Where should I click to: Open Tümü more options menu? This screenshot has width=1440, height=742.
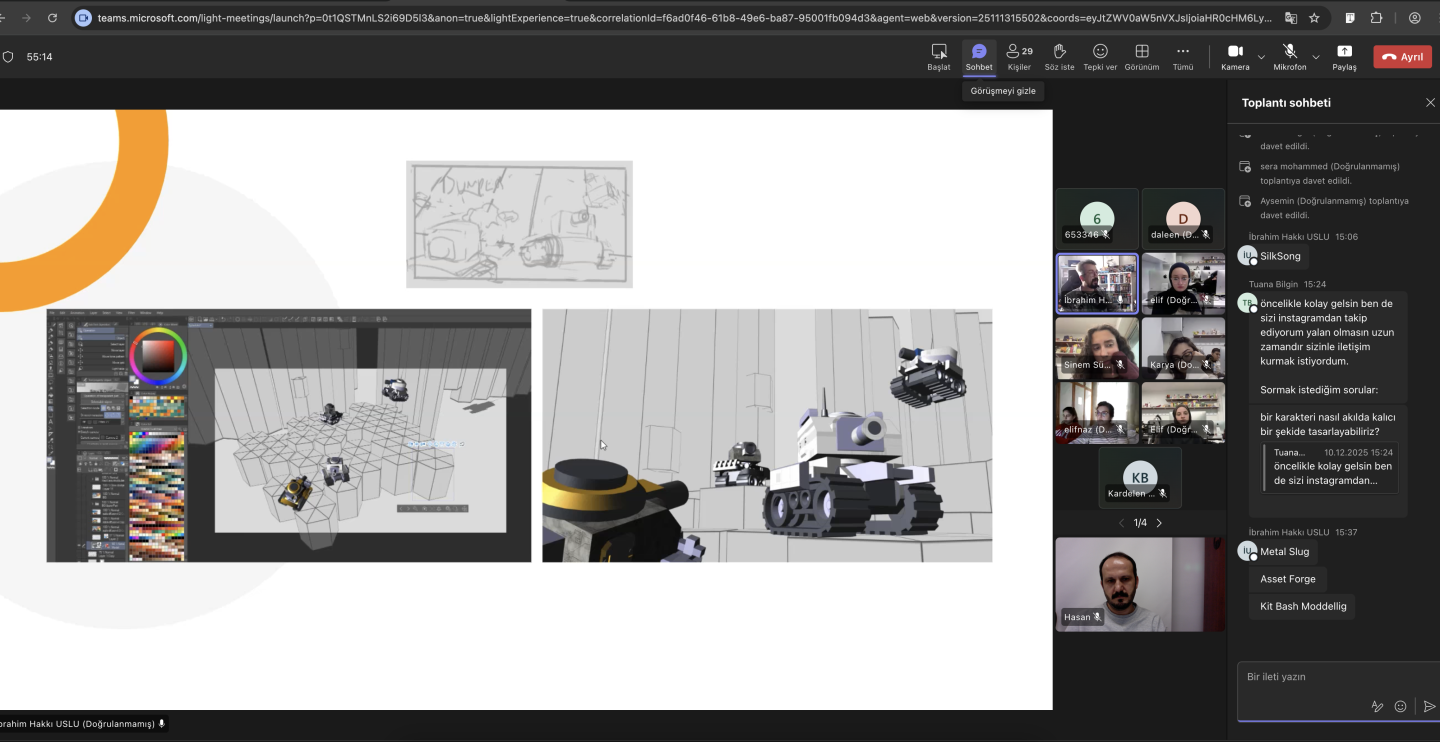[x=1183, y=56]
